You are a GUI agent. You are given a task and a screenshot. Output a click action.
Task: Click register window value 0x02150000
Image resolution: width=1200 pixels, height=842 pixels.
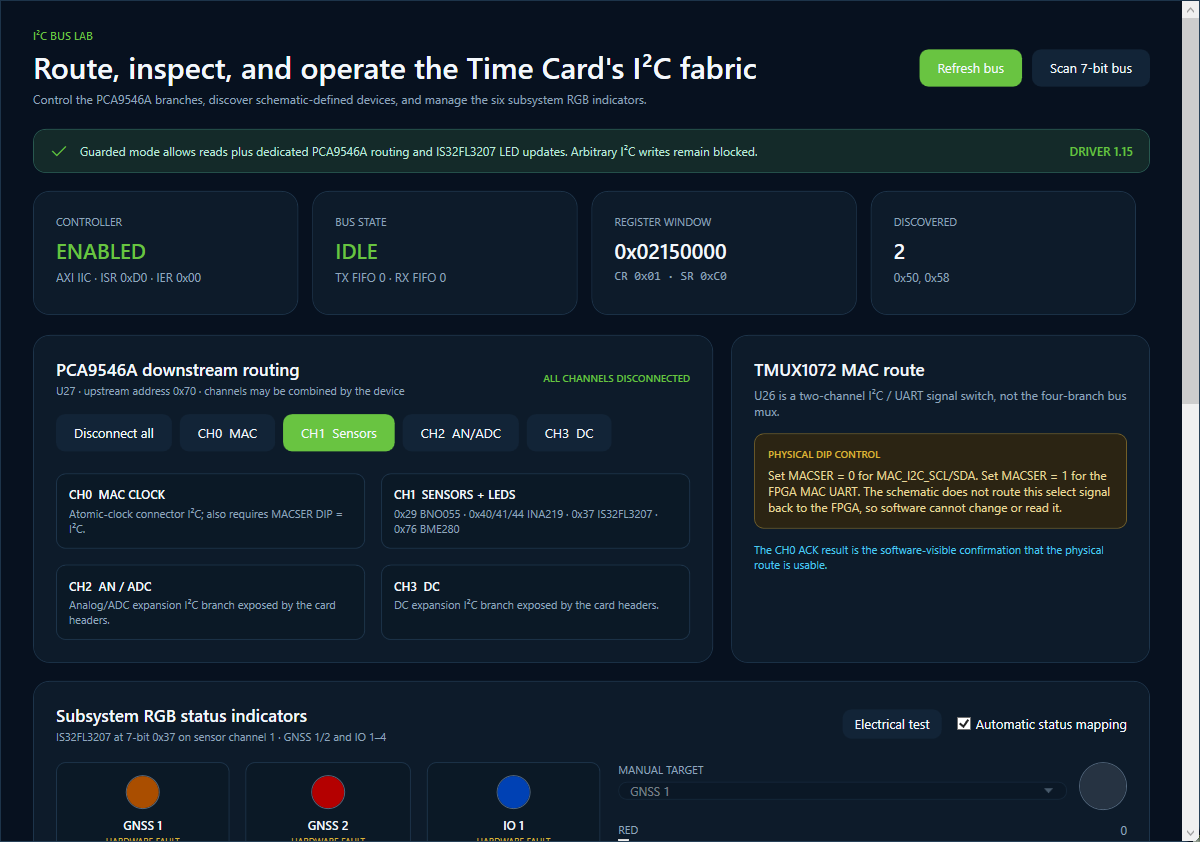point(671,252)
